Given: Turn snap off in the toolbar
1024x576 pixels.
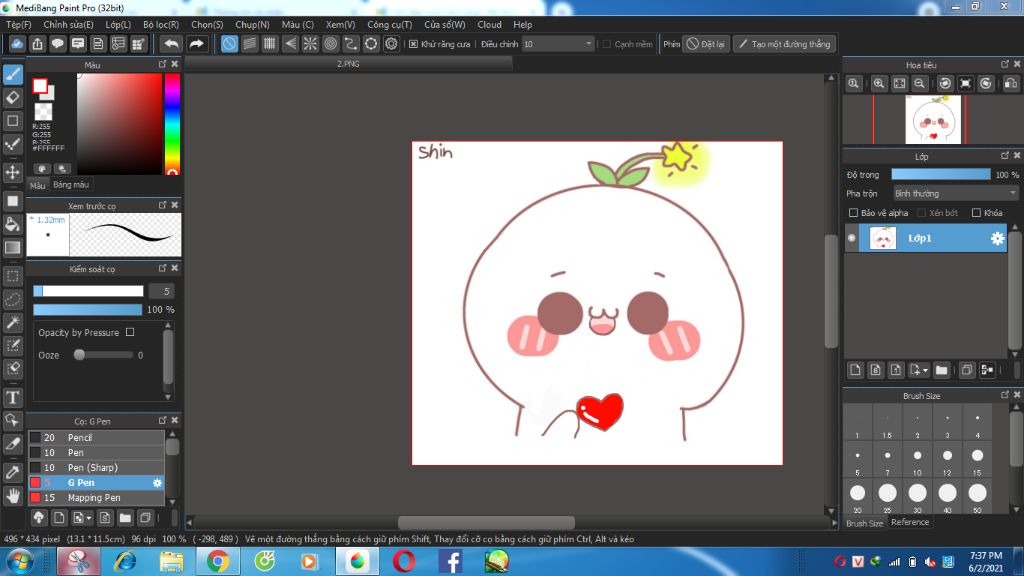Looking at the screenshot, I should click(x=229, y=44).
